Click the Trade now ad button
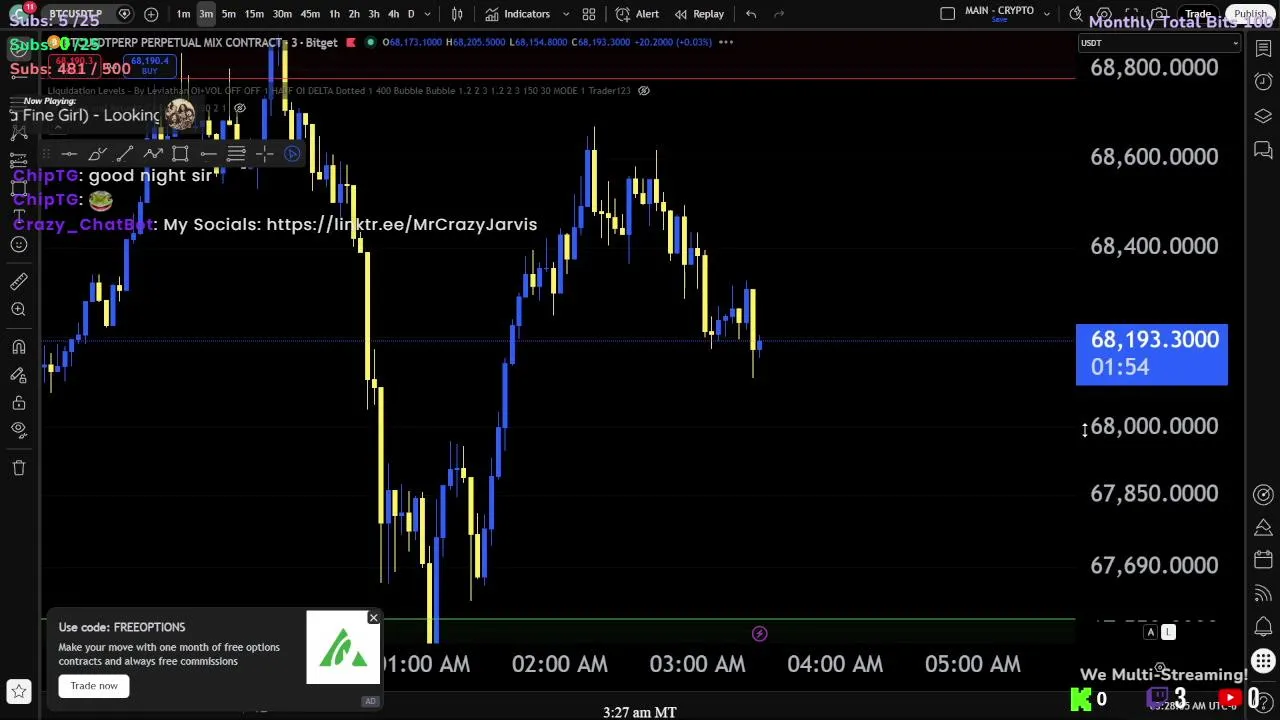The image size is (1280, 720). [x=94, y=686]
